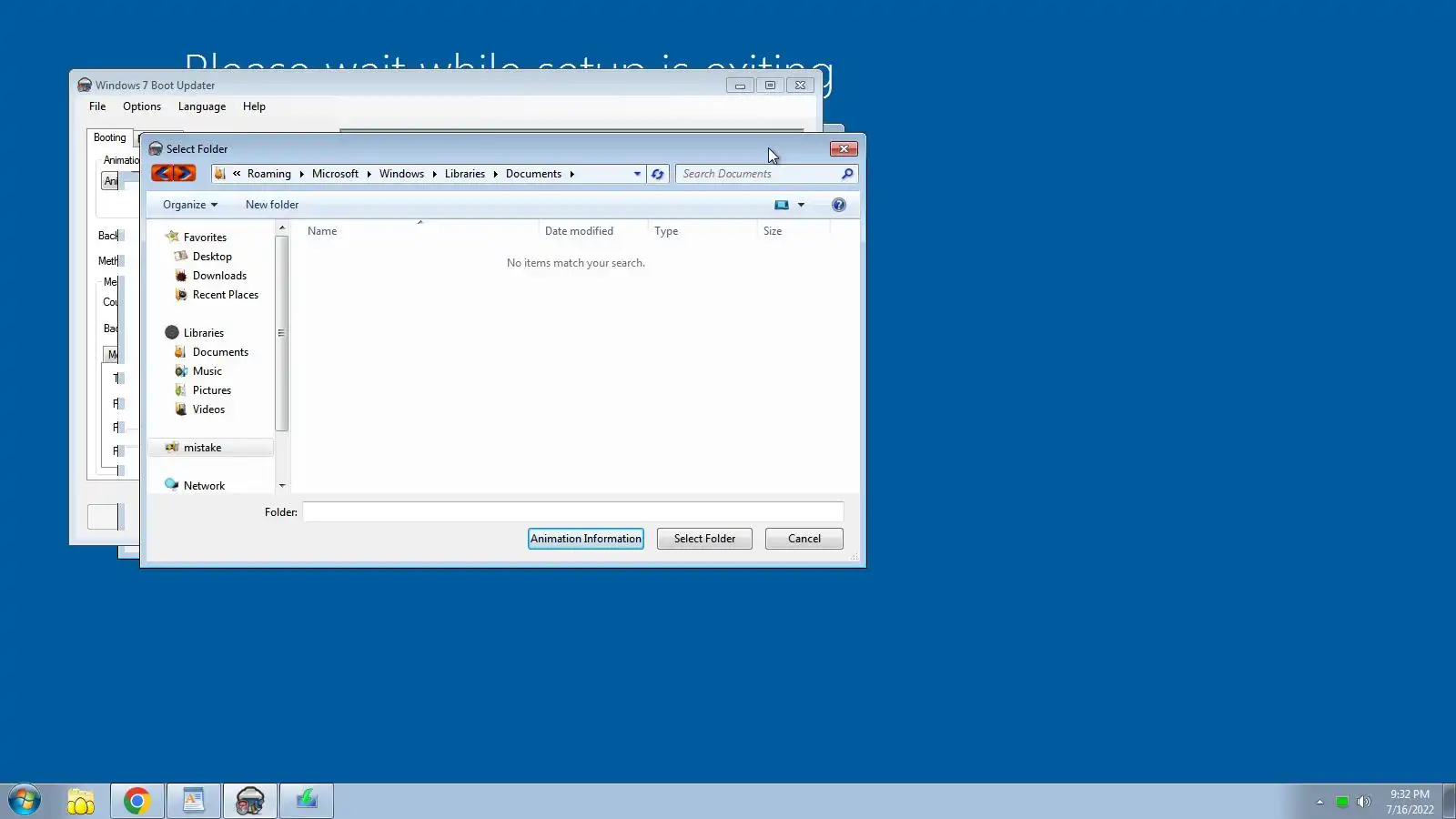The image size is (1456, 819).
Task: Expand the hidden breadcrumb path chevrons
Action: 237,174
